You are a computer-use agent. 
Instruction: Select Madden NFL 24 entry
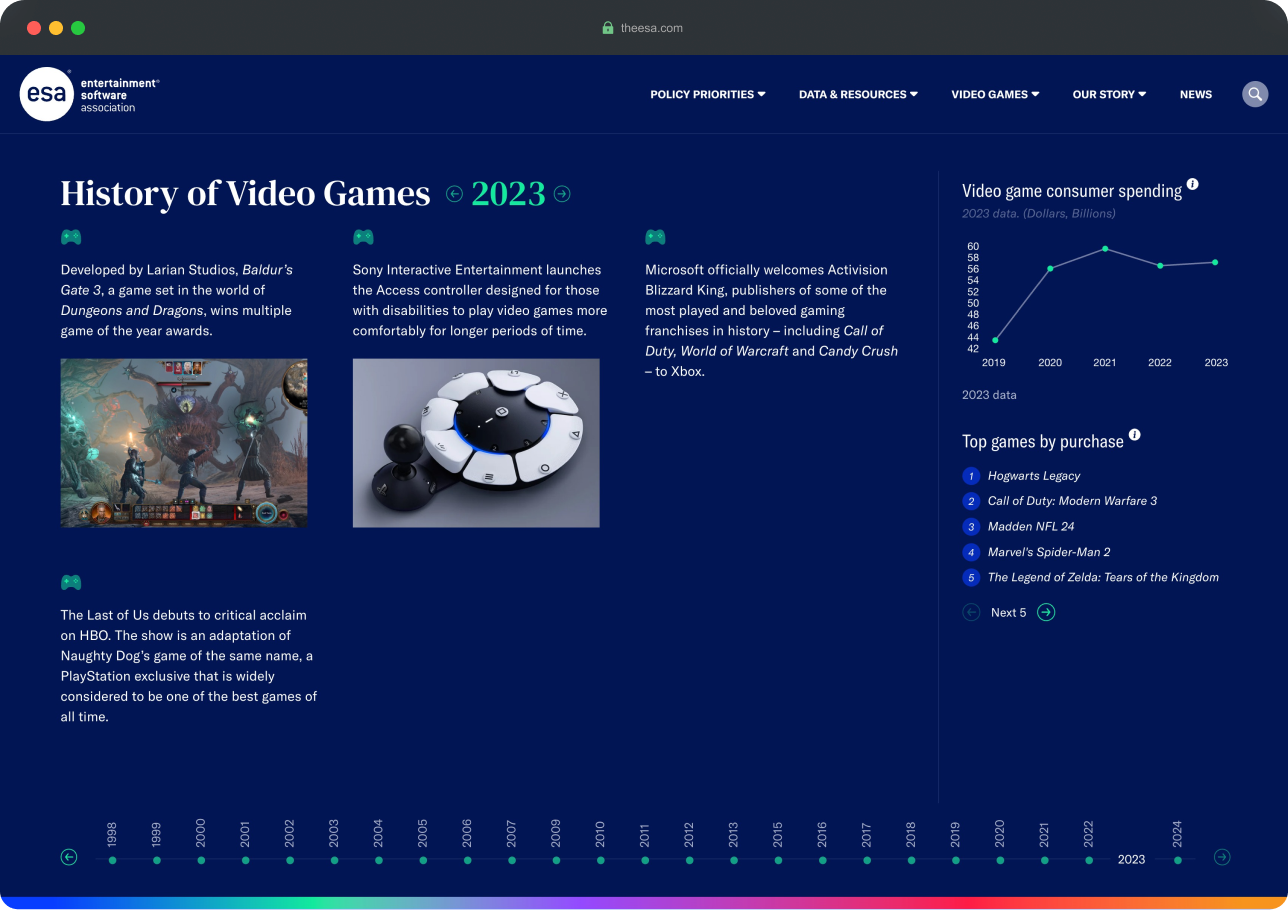click(1031, 527)
